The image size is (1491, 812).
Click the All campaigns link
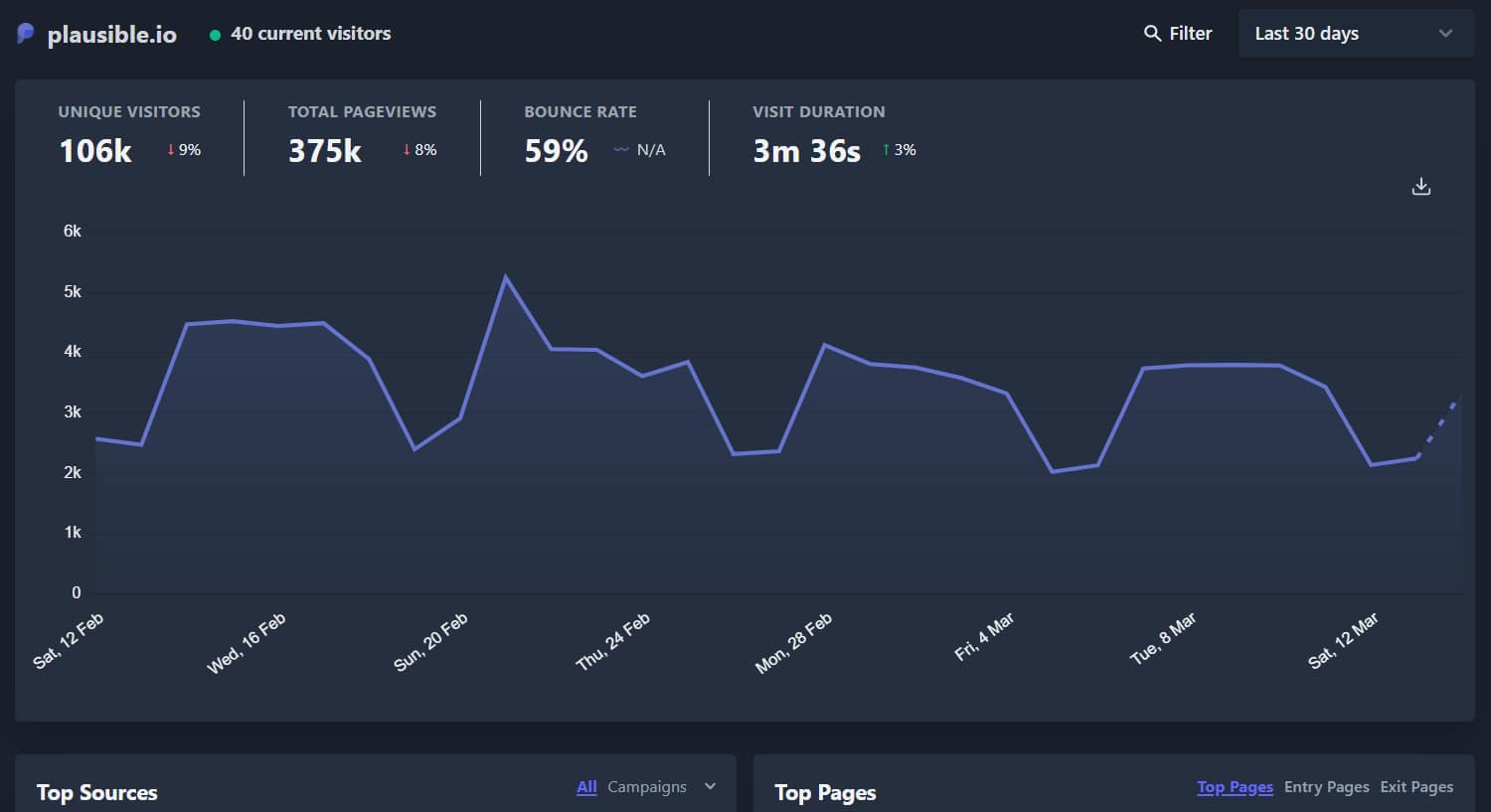click(x=585, y=786)
